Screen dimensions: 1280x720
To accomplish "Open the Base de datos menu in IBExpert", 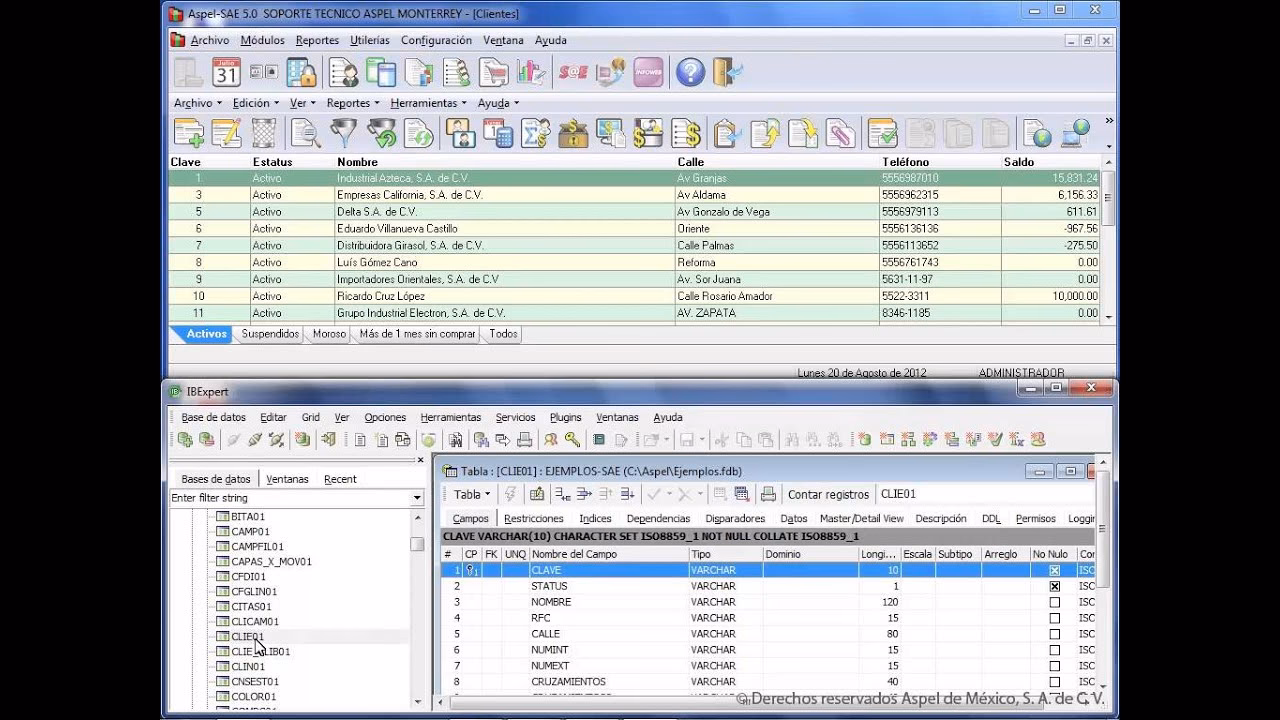I will pyautogui.click(x=213, y=417).
